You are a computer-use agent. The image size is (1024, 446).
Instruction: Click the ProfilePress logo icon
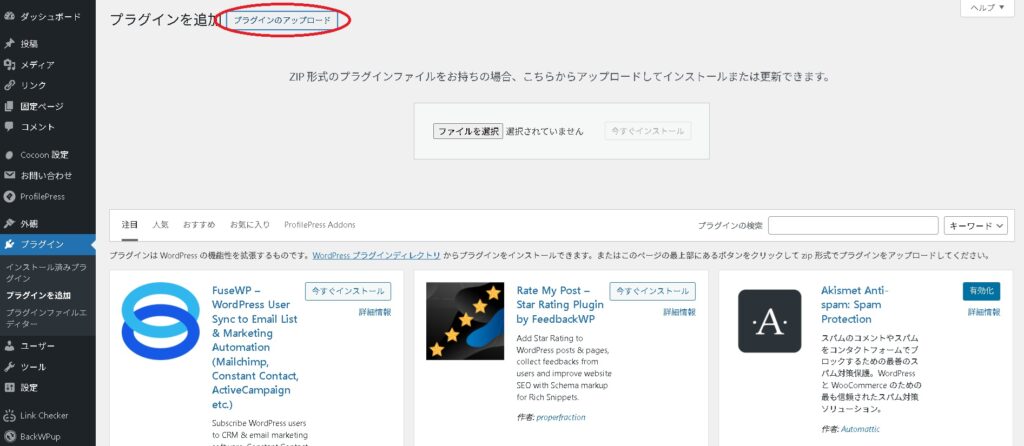(x=9, y=197)
